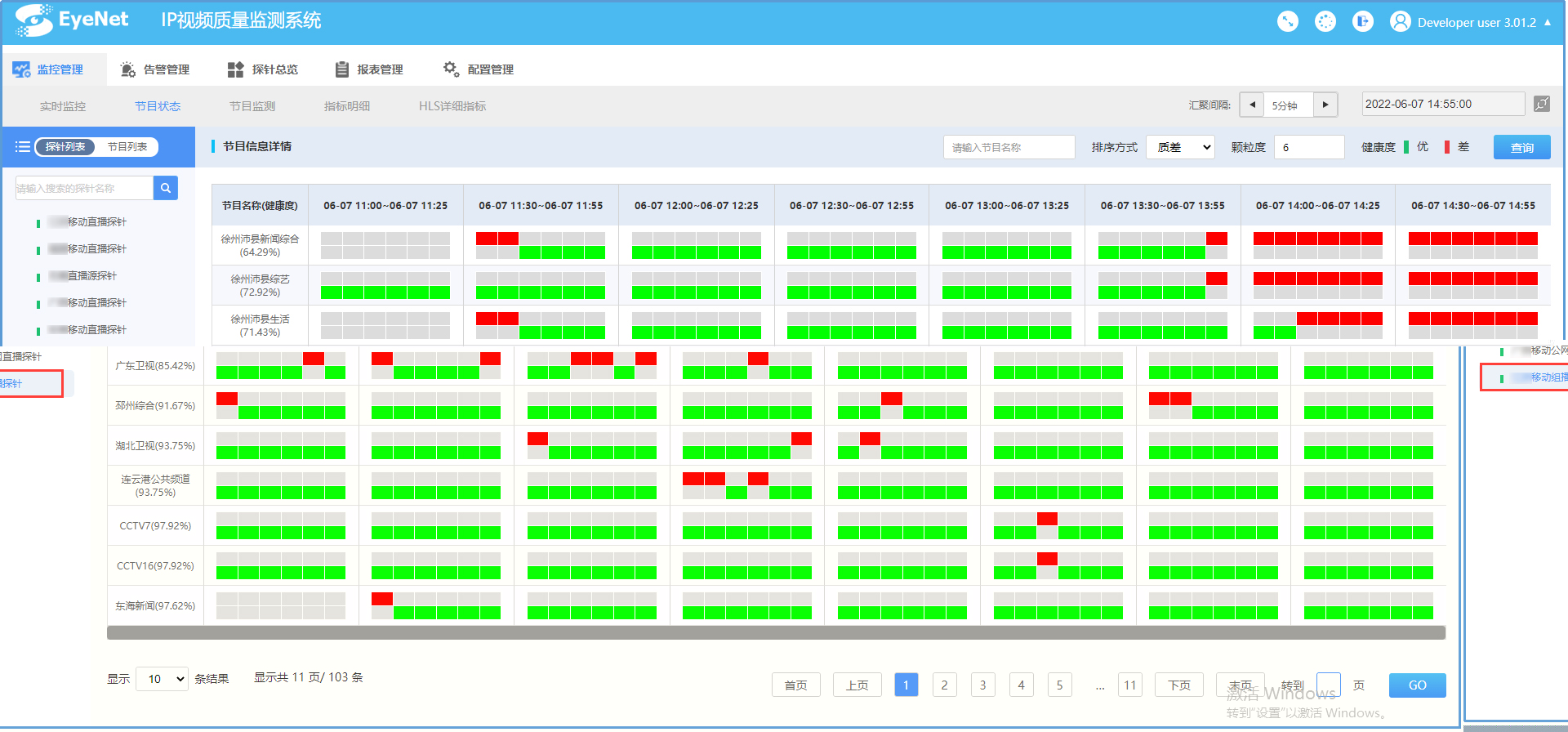Viewport: 1568px width, 732px height.
Task: Click the probe search magnifier button
Action: [x=166, y=188]
